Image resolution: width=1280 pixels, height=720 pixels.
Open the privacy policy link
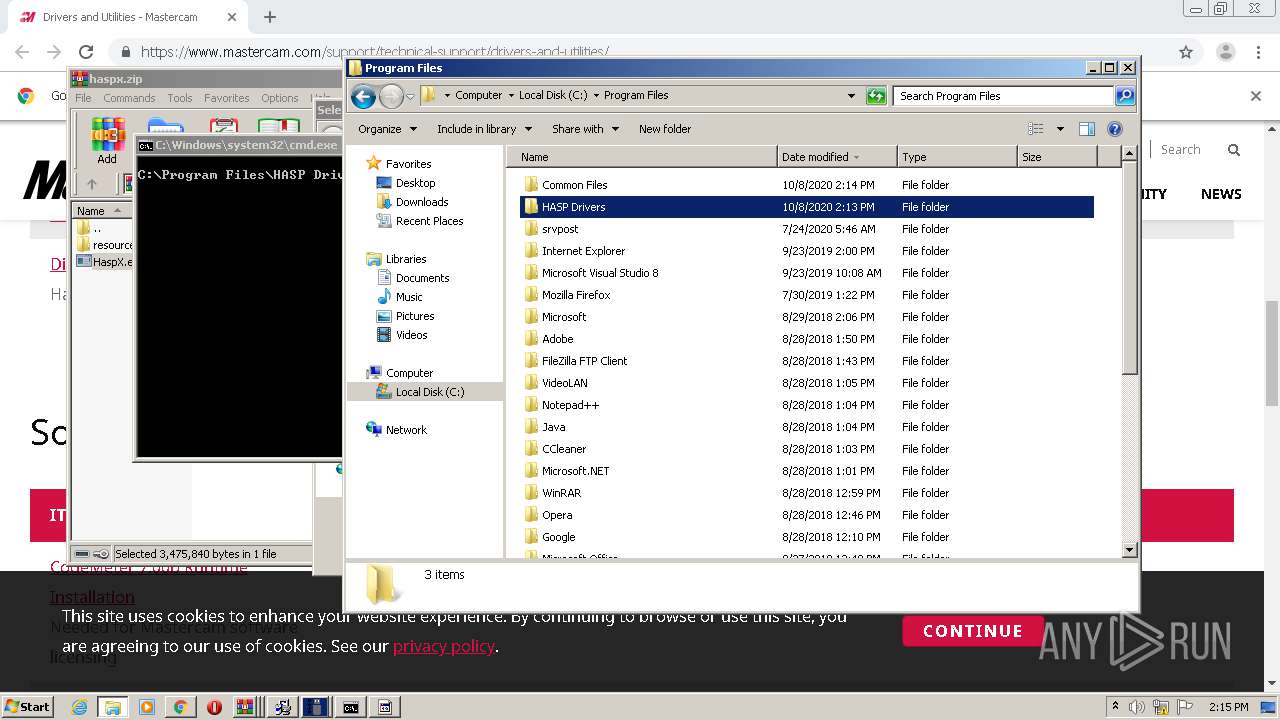(443, 646)
